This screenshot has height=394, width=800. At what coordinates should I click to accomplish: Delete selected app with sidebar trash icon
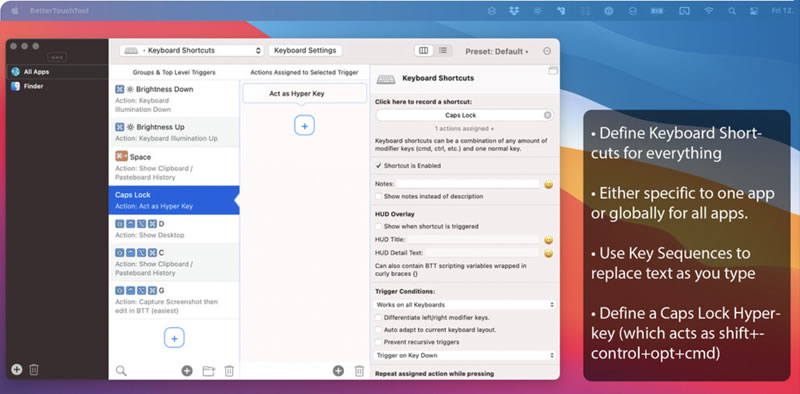pyautogui.click(x=34, y=370)
